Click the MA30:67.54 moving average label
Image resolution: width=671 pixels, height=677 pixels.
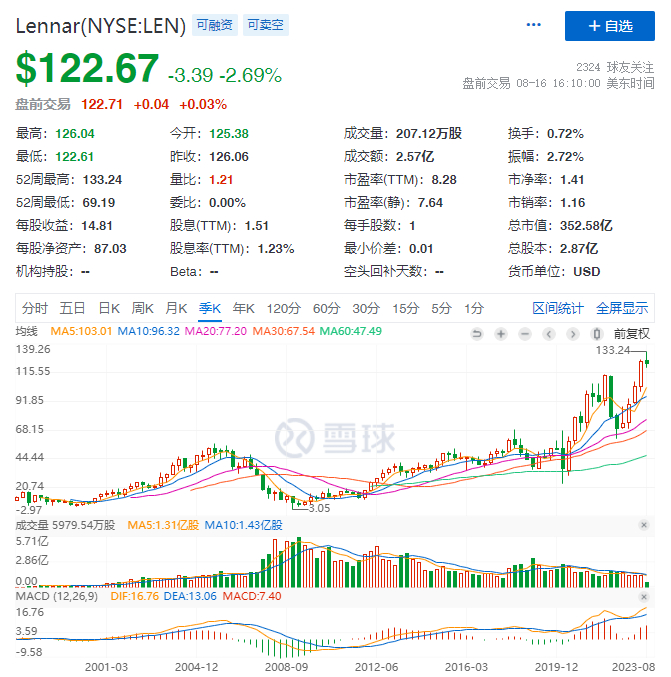click(x=284, y=331)
